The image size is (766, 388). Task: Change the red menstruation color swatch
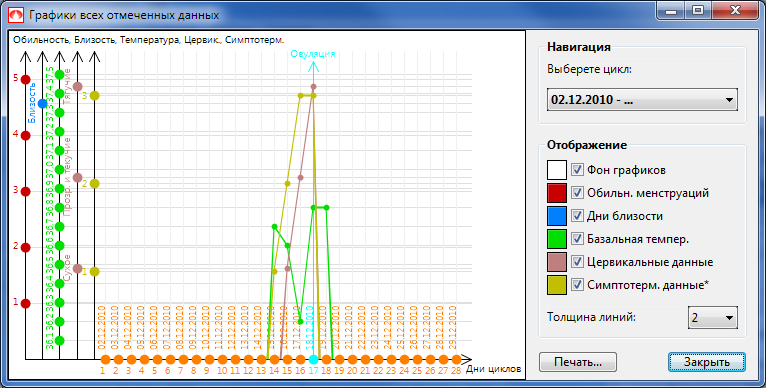point(557,193)
